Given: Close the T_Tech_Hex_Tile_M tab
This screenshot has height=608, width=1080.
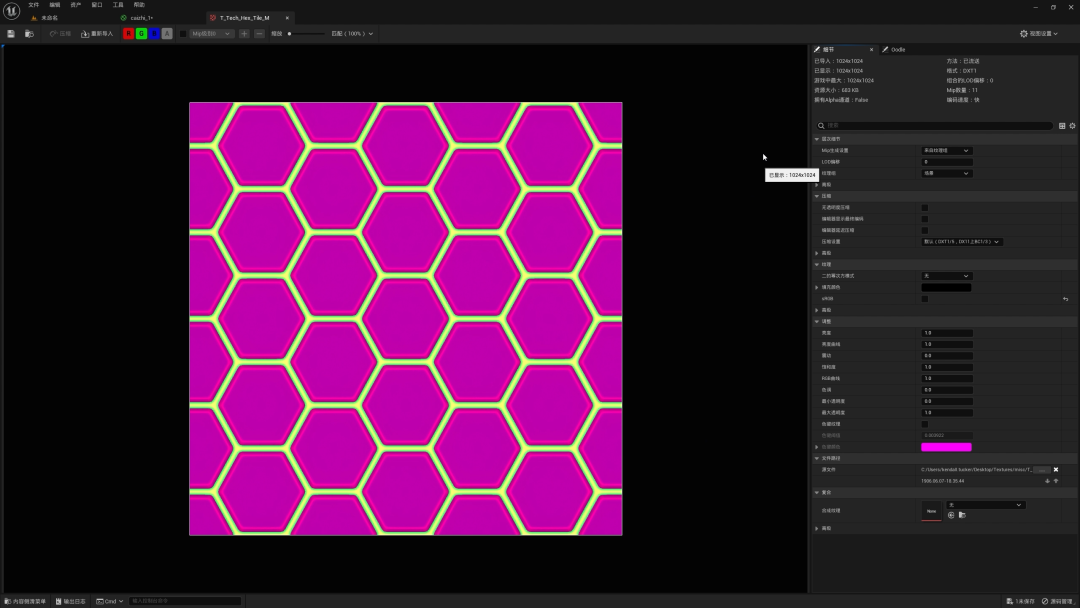Looking at the screenshot, I should pos(287,18).
